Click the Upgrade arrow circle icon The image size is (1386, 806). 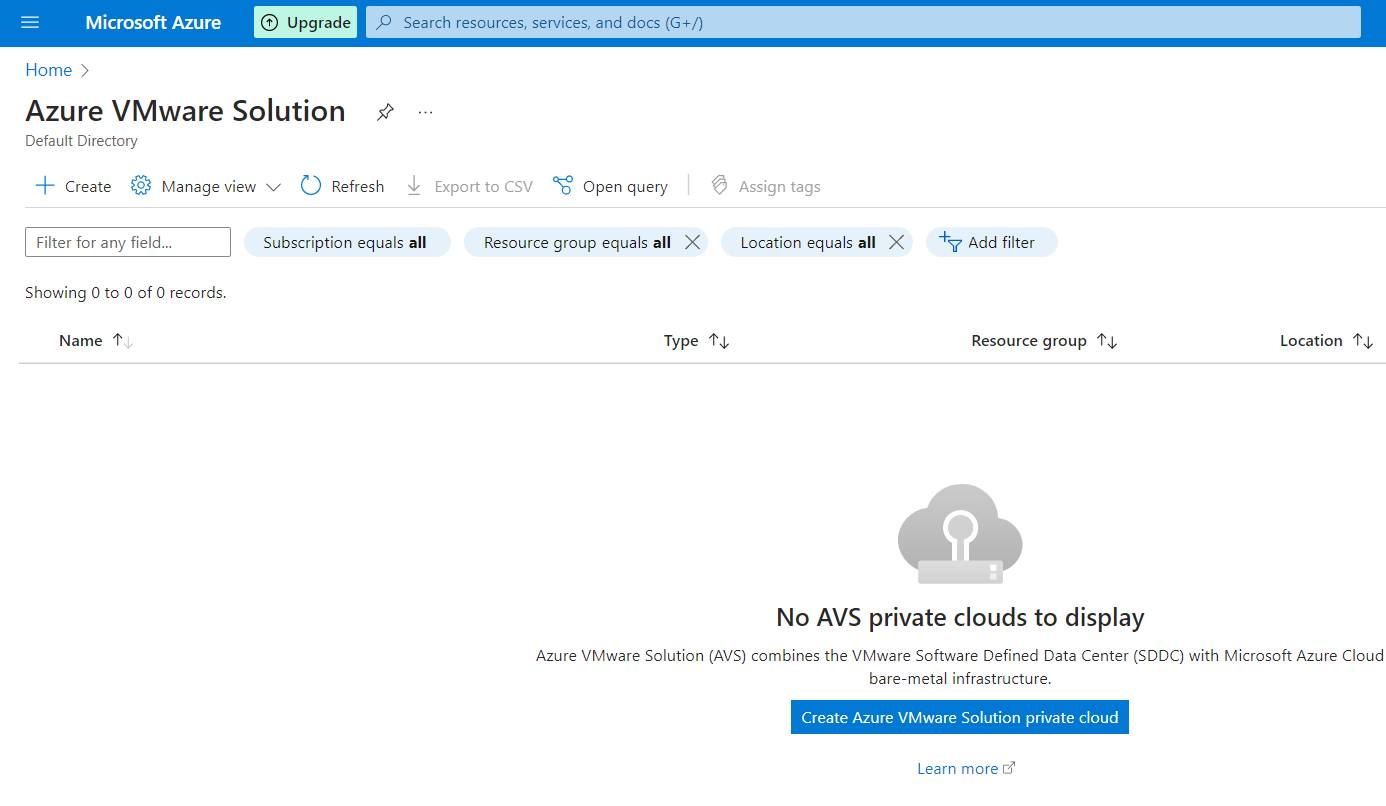pyautogui.click(x=270, y=22)
